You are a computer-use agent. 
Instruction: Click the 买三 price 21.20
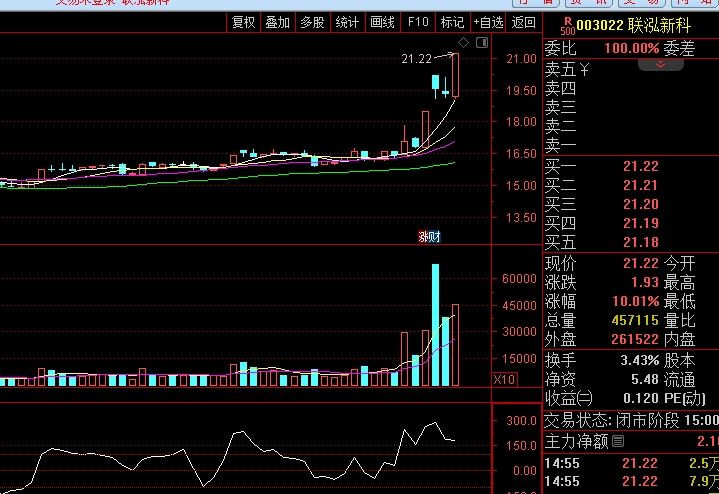[x=641, y=204]
